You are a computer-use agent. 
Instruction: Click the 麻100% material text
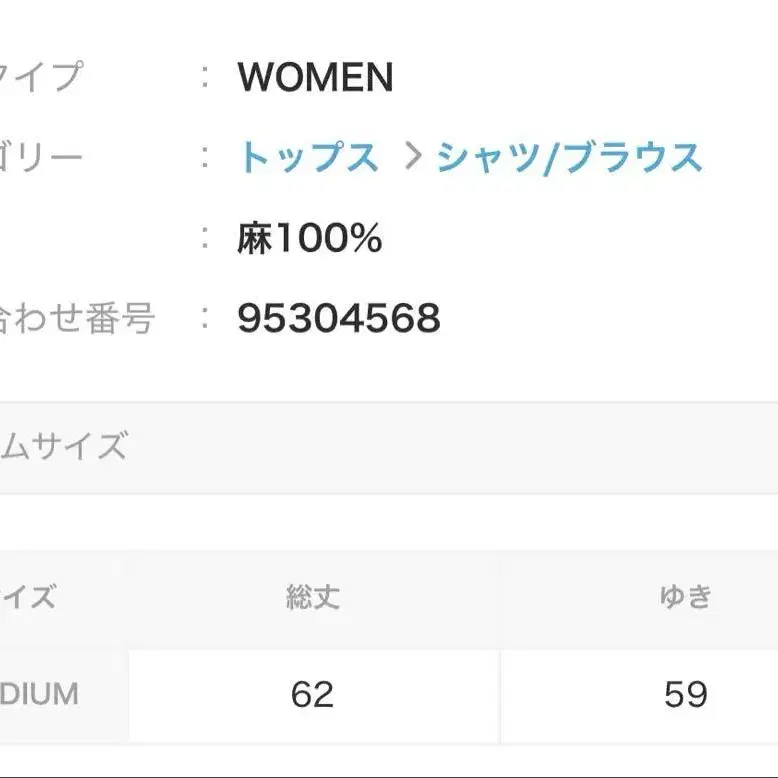(x=309, y=239)
